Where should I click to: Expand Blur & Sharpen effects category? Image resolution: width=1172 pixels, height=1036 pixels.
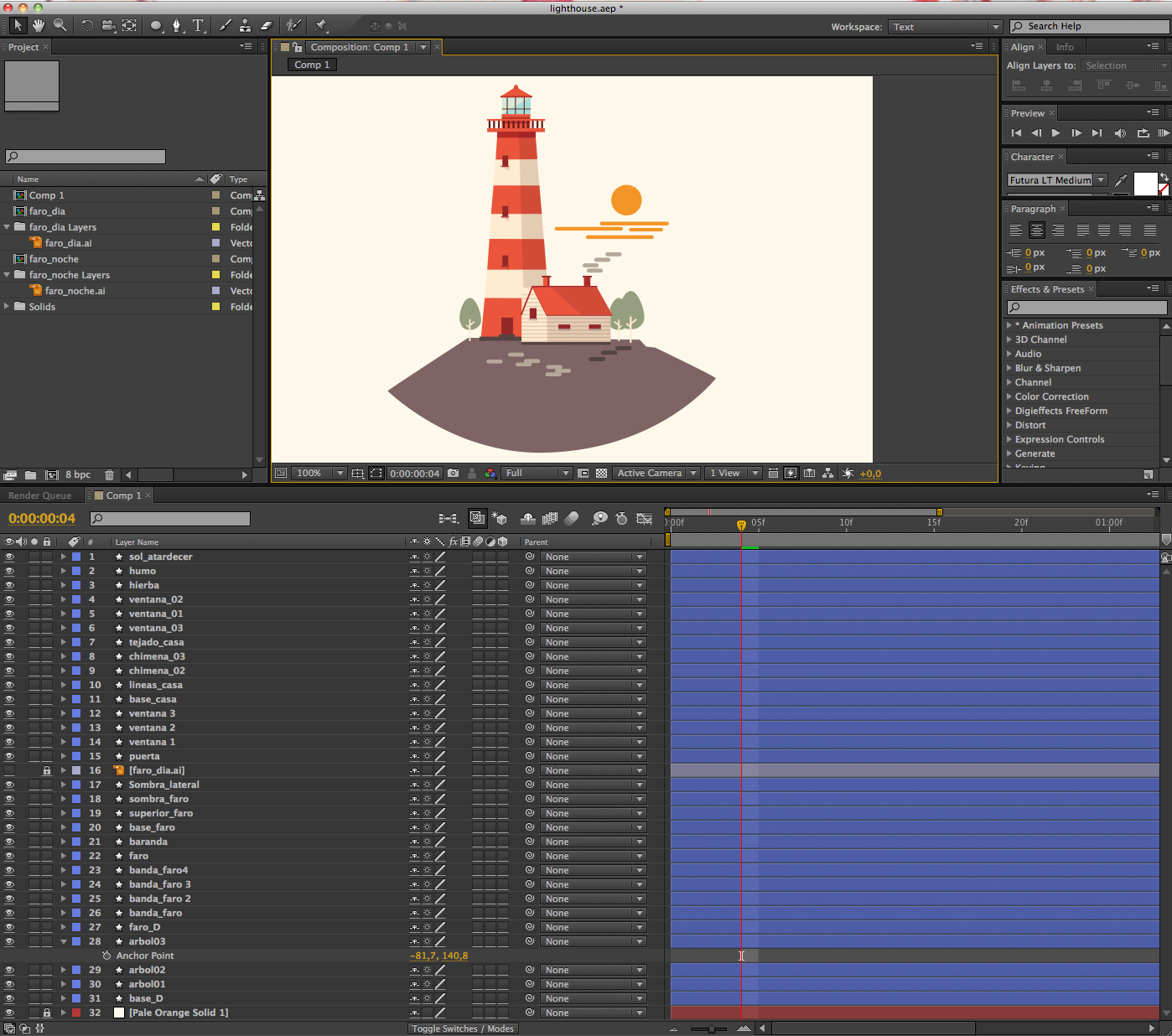(1009, 368)
